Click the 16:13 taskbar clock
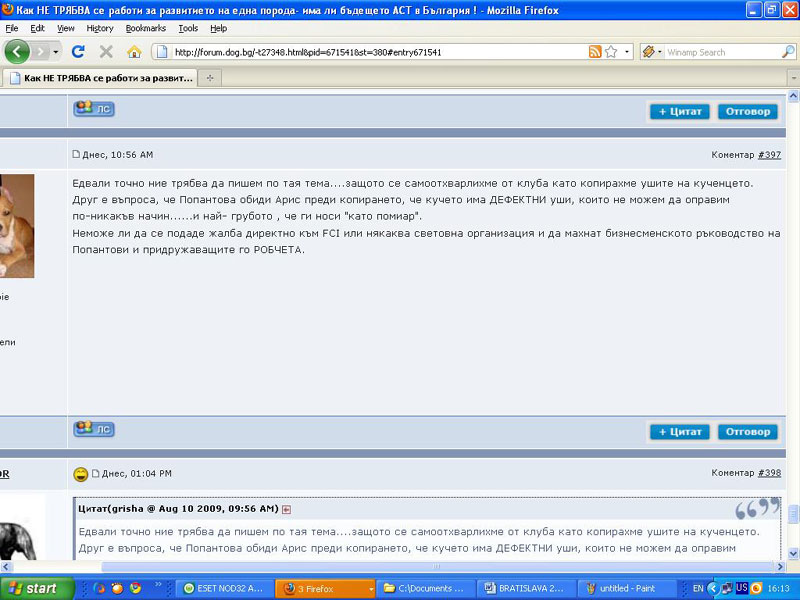The width and height of the screenshot is (800, 600). (778, 588)
